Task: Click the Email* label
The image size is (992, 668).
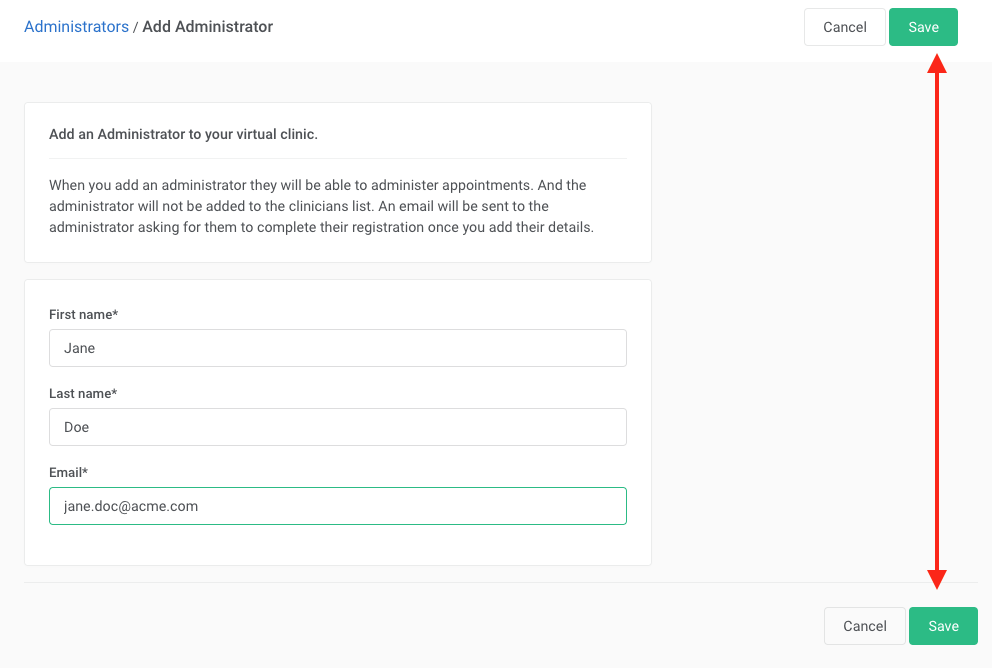Action: [68, 473]
